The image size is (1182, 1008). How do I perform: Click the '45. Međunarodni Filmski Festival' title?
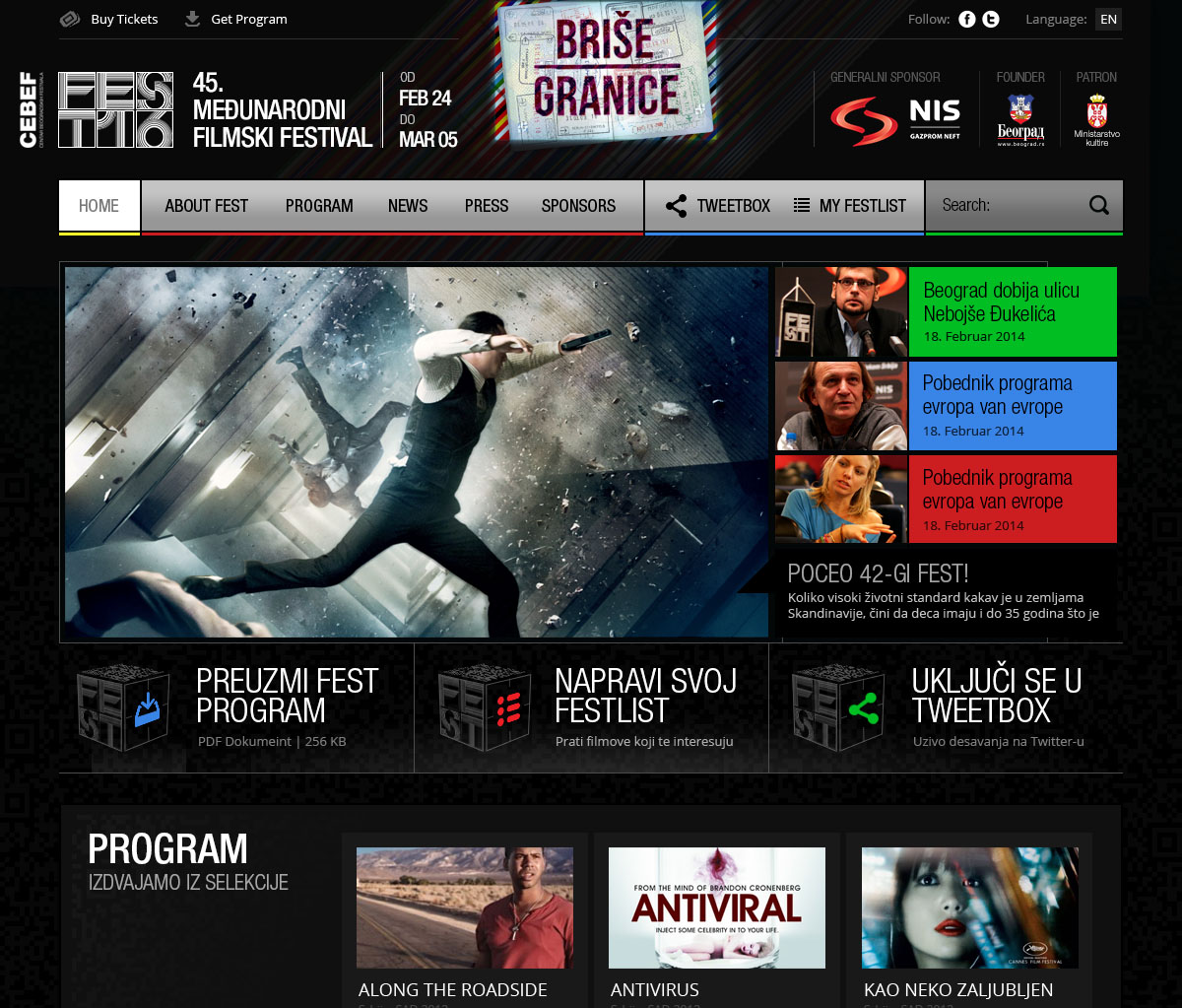(x=283, y=109)
